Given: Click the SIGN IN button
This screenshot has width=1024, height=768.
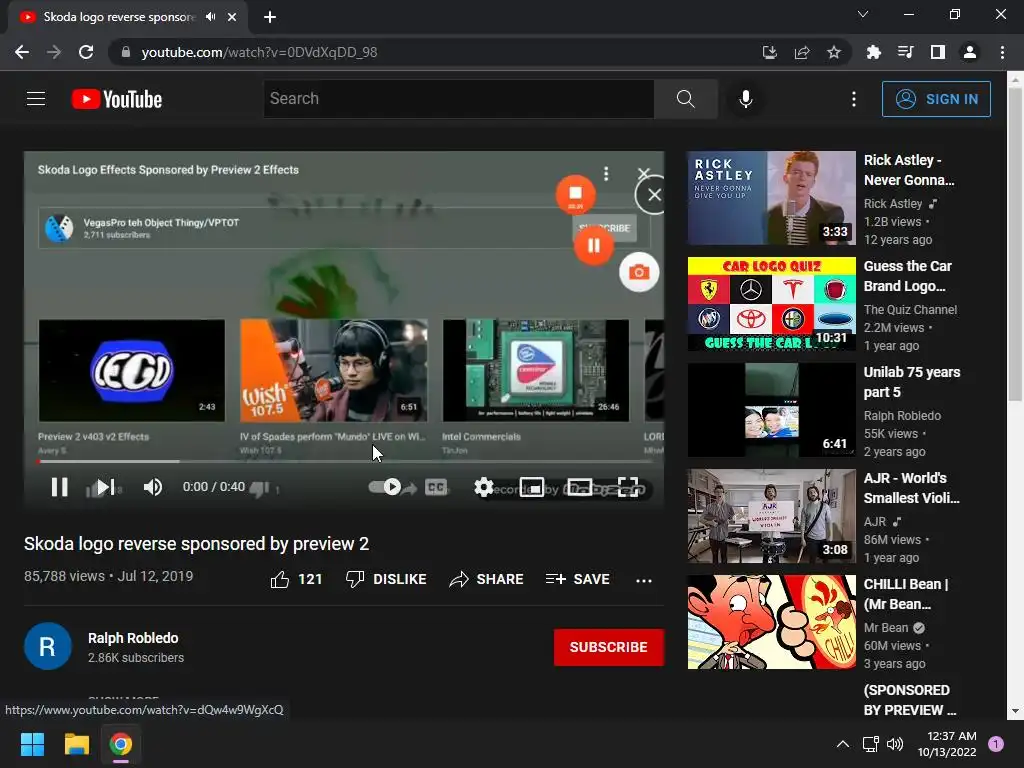Looking at the screenshot, I should tap(936, 99).
